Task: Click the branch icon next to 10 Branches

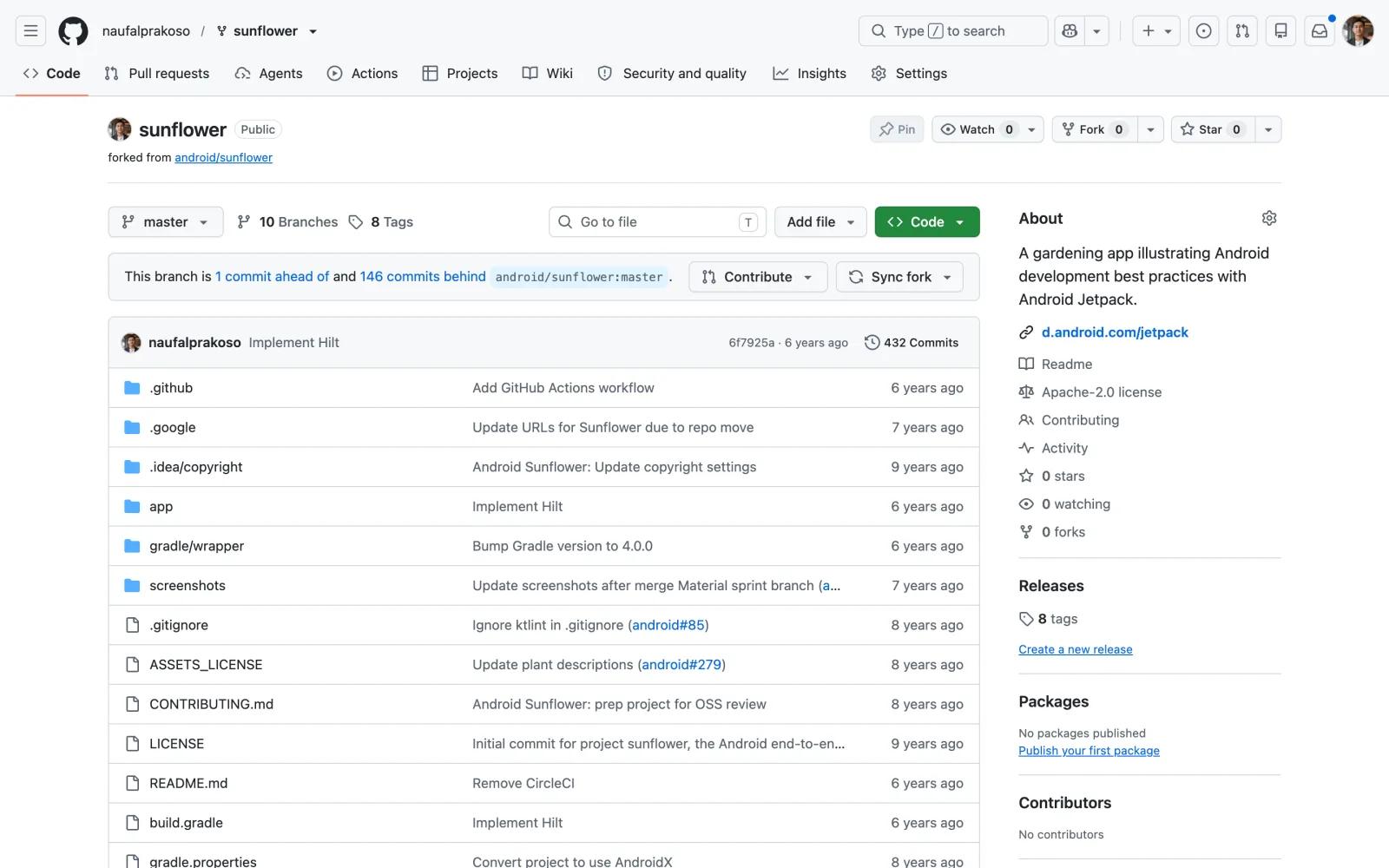Action: point(244,222)
